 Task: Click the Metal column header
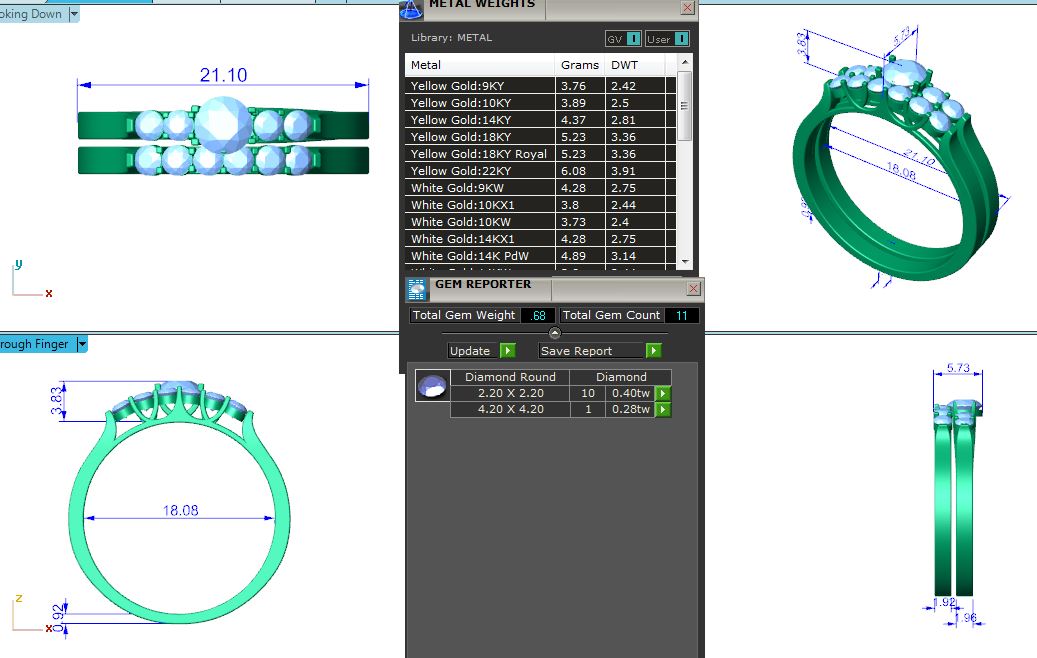coord(480,65)
